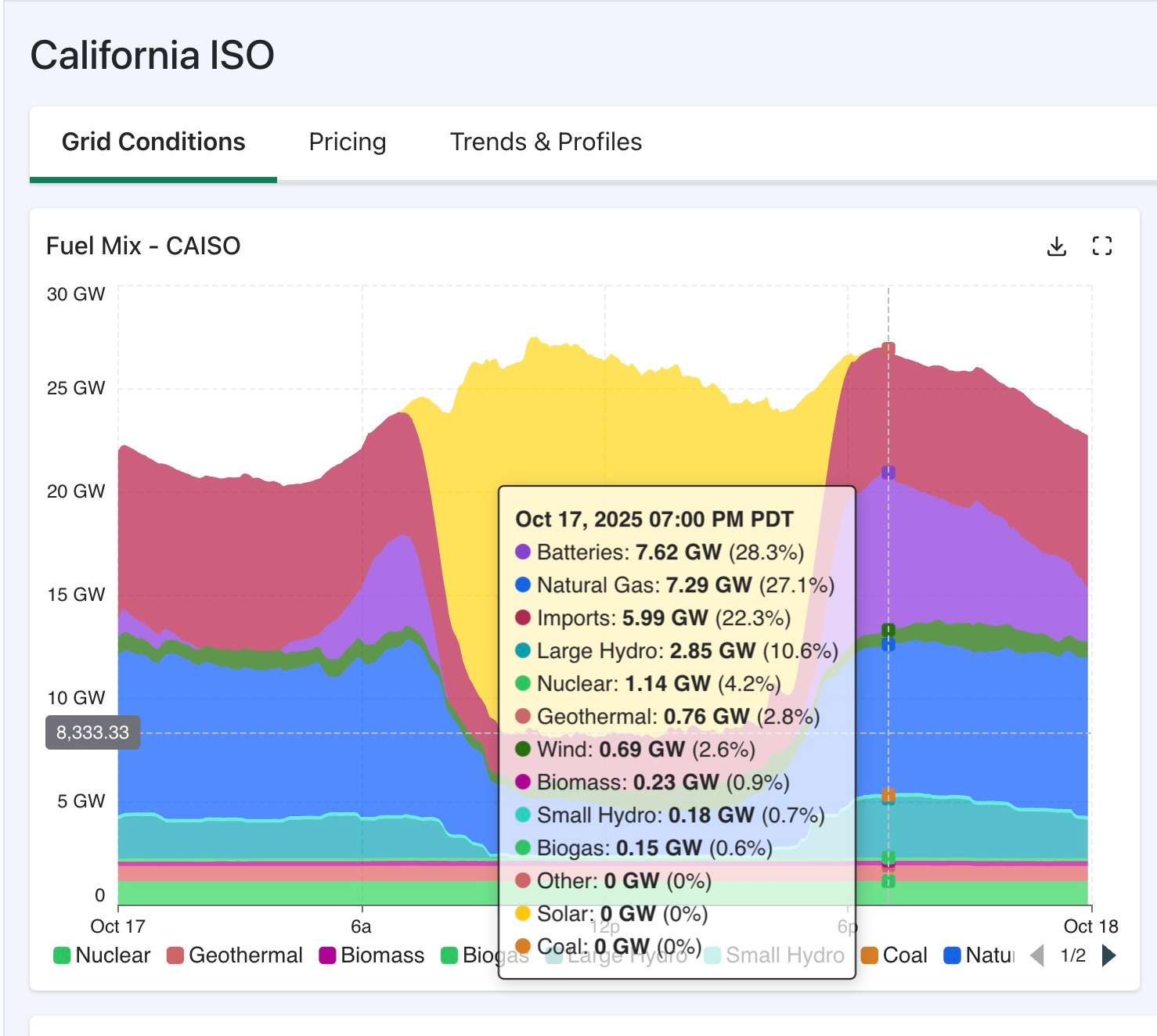
Task: Click the orange Coal data point marker
Action: coord(888,795)
